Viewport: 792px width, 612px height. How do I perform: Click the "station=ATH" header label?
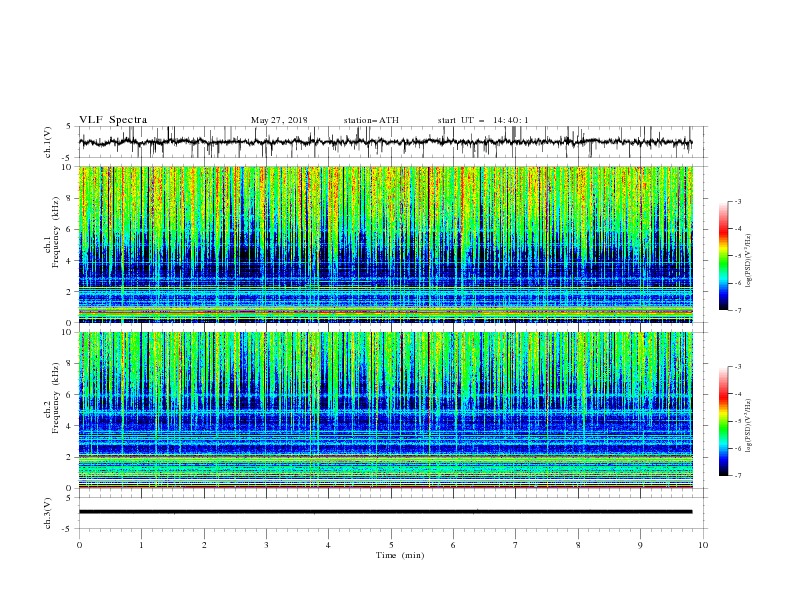pyautogui.click(x=371, y=120)
